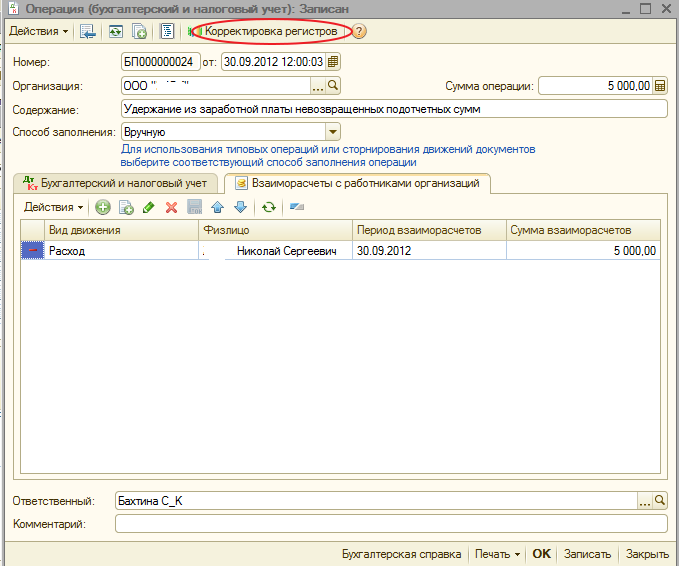Click the Бухгалтерская справка button

401,554
